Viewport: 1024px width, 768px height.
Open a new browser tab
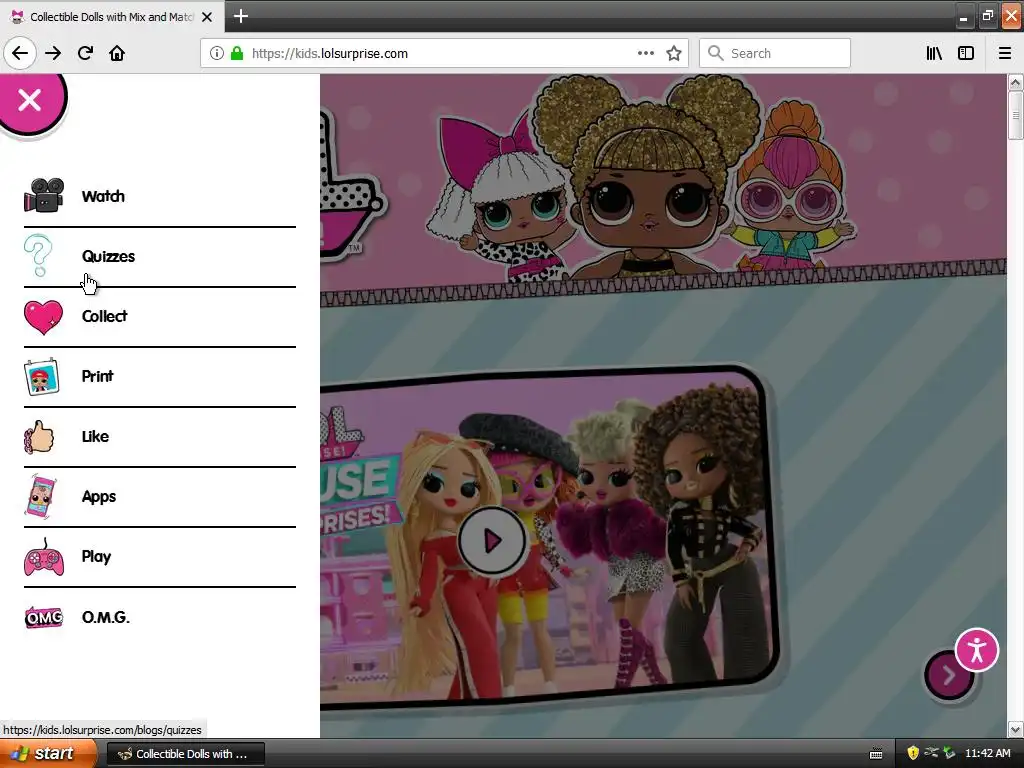coord(241,16)
